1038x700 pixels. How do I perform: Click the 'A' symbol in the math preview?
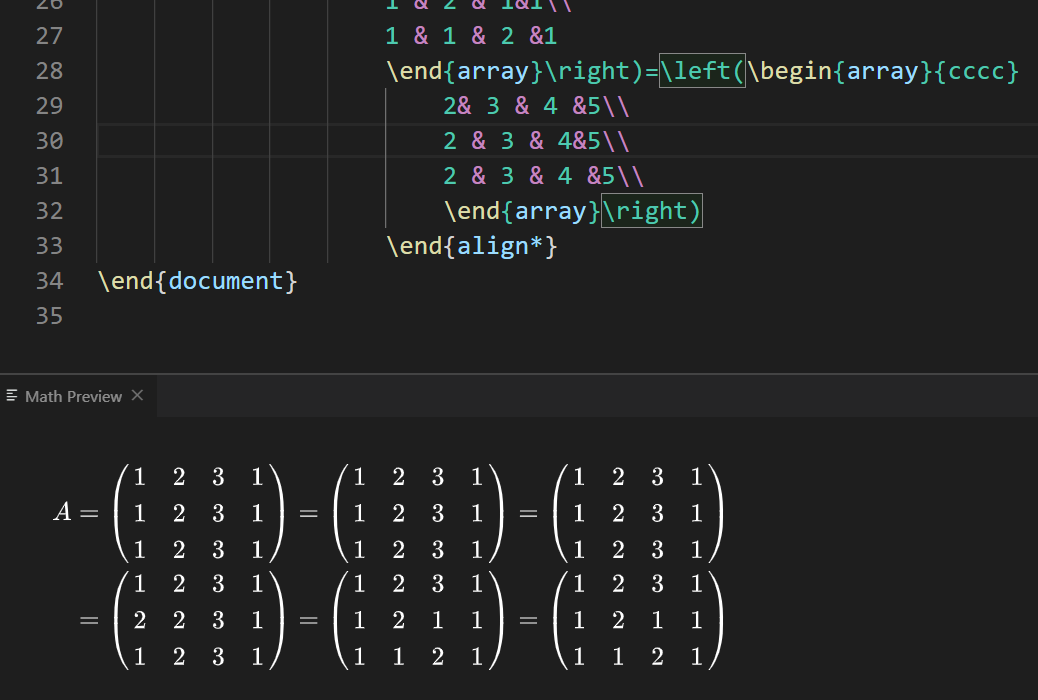pyautogui.click(x=62, y=512)
